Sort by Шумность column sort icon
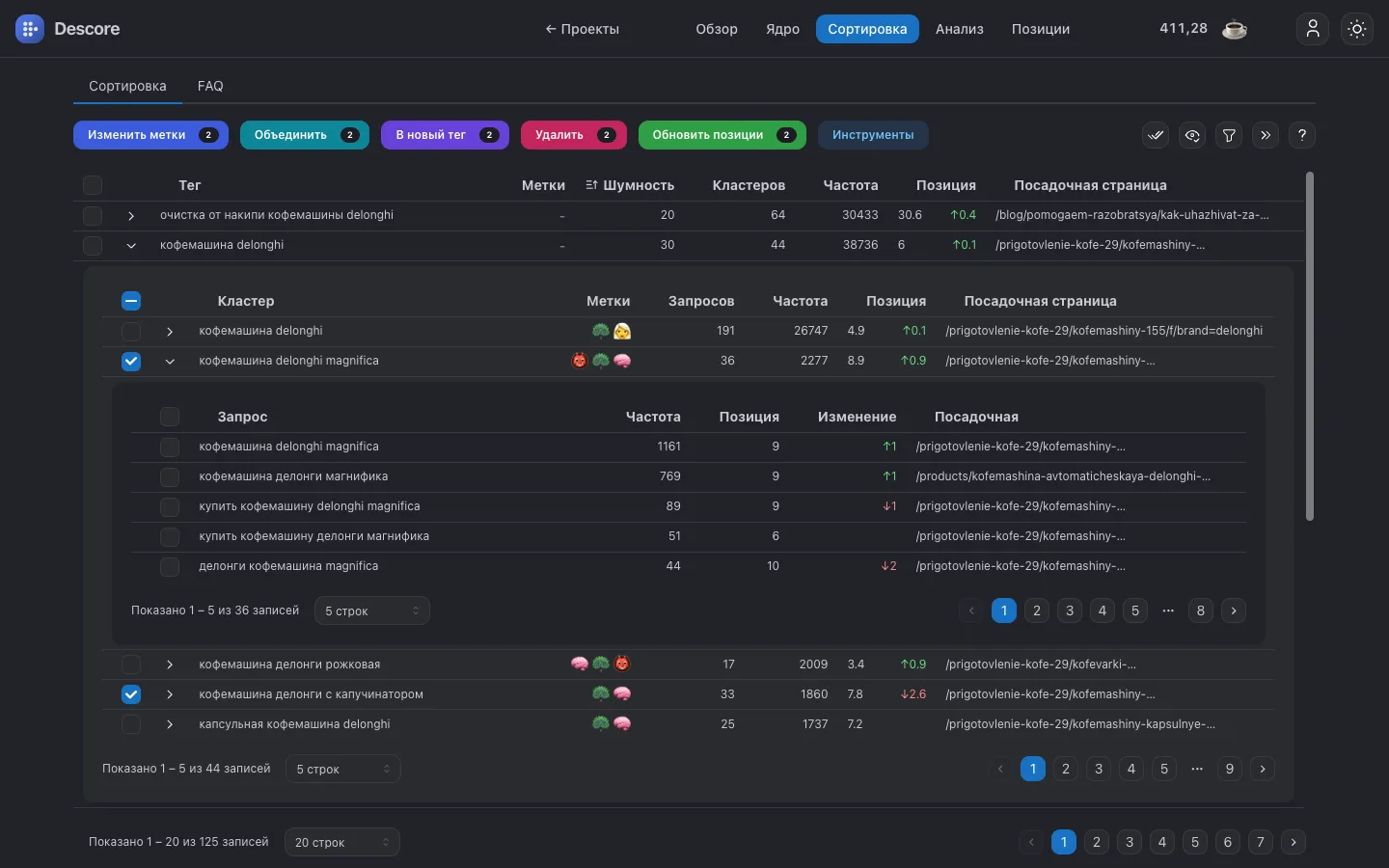Screen dimensions: 1389x868 coord(591,185)
